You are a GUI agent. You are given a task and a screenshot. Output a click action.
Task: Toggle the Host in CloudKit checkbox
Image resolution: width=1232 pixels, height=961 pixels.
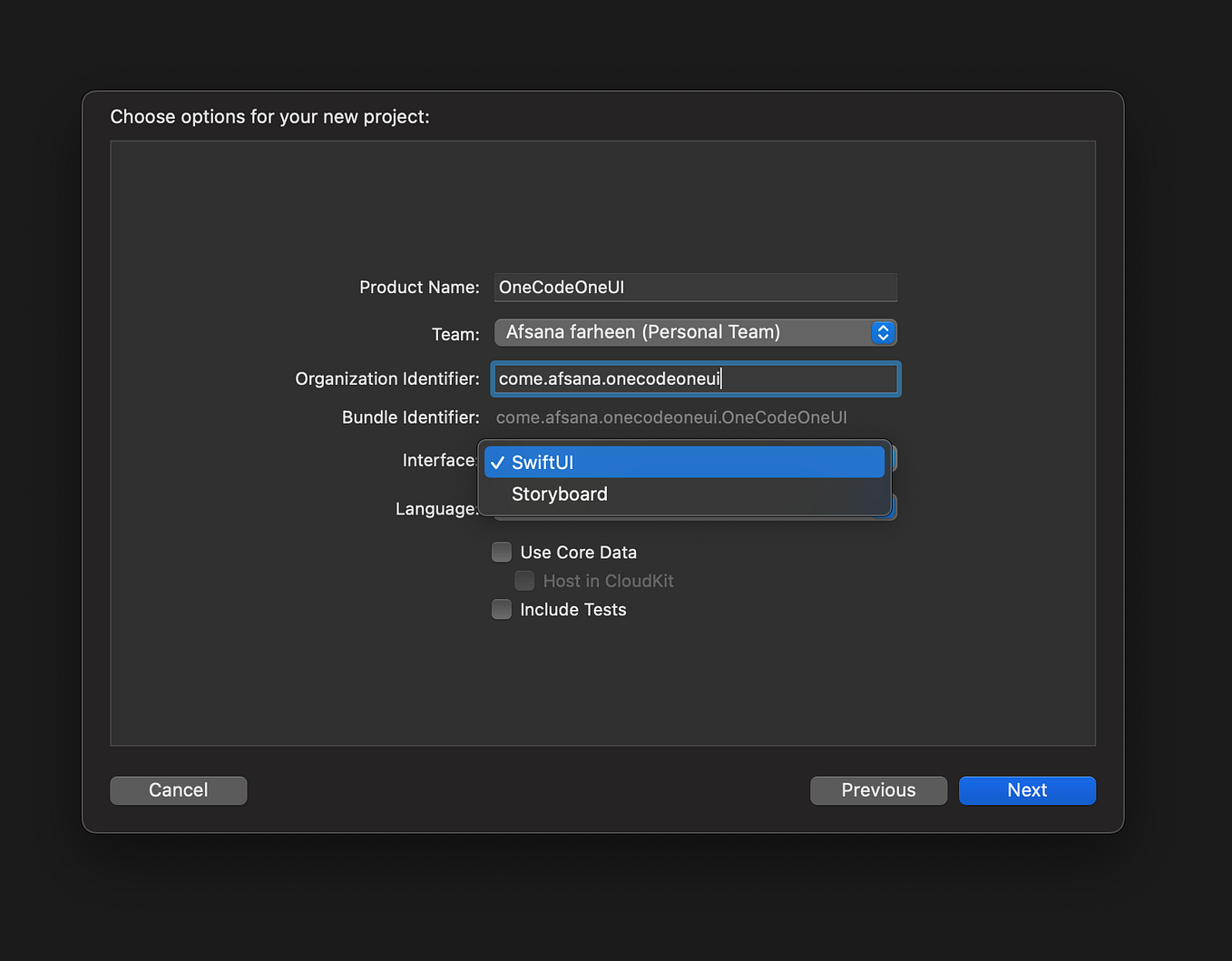coord(524,581)
